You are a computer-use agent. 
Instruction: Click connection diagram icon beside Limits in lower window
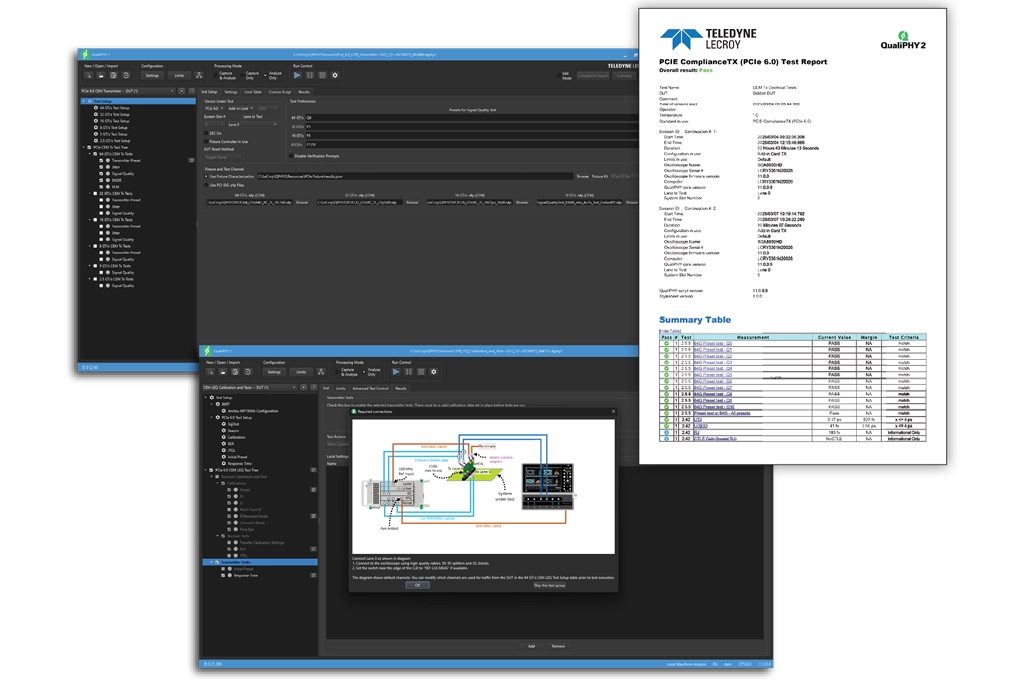click(321, 372)
